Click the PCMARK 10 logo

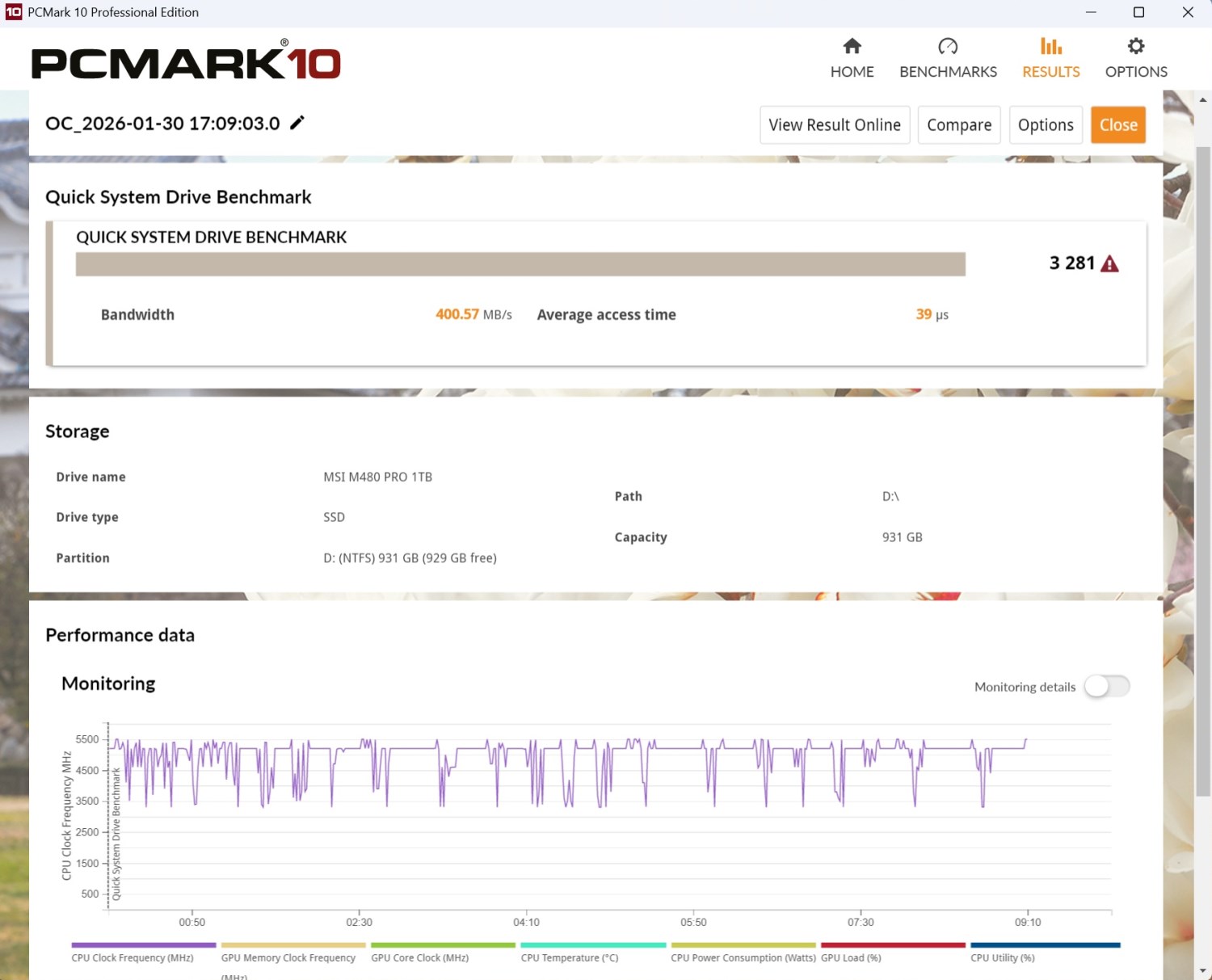(x=186, y=61)
